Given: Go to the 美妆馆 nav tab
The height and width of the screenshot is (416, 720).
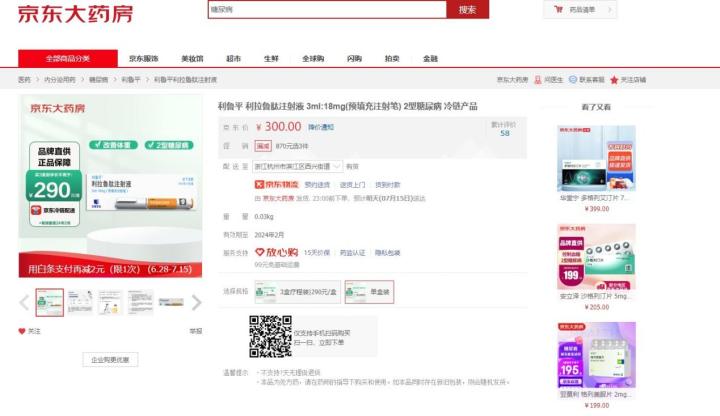Looking at the screenshot, I should 192,59.
